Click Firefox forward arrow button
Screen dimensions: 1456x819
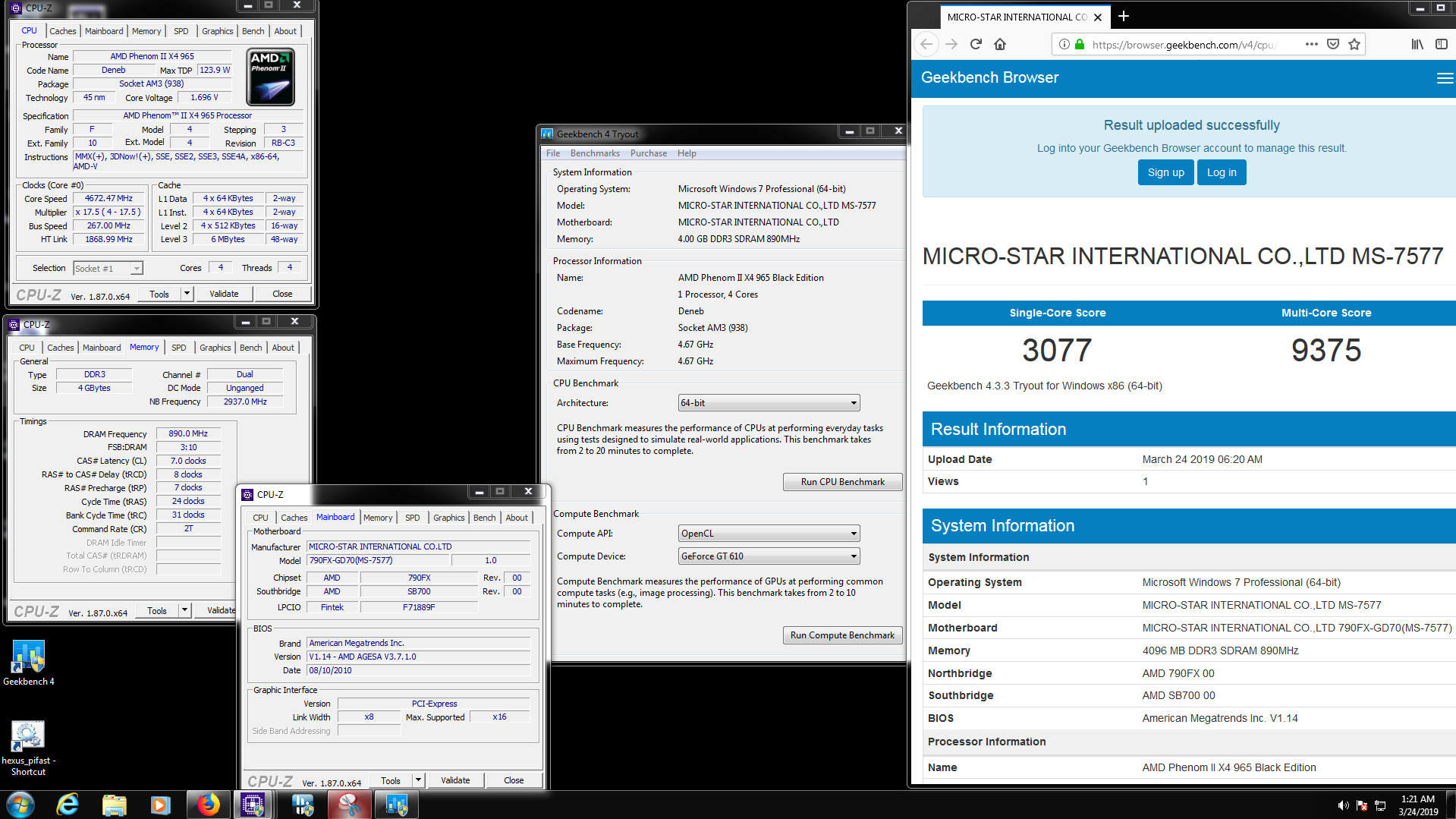click(x=951, y=44)
